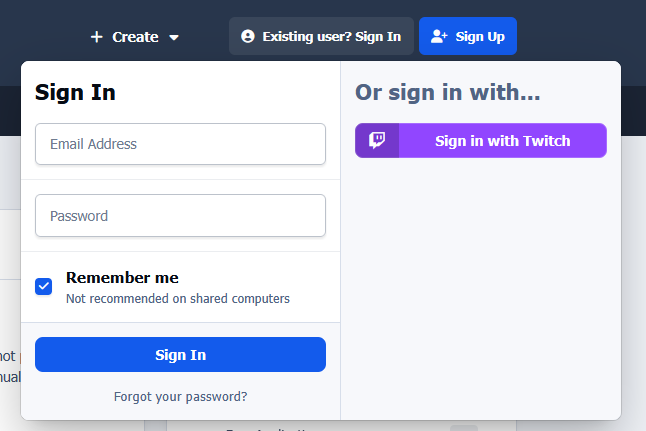This screenshot has height=431, width=646.
Task: Open the Forgot your password? link
Action: coord(180,396)
